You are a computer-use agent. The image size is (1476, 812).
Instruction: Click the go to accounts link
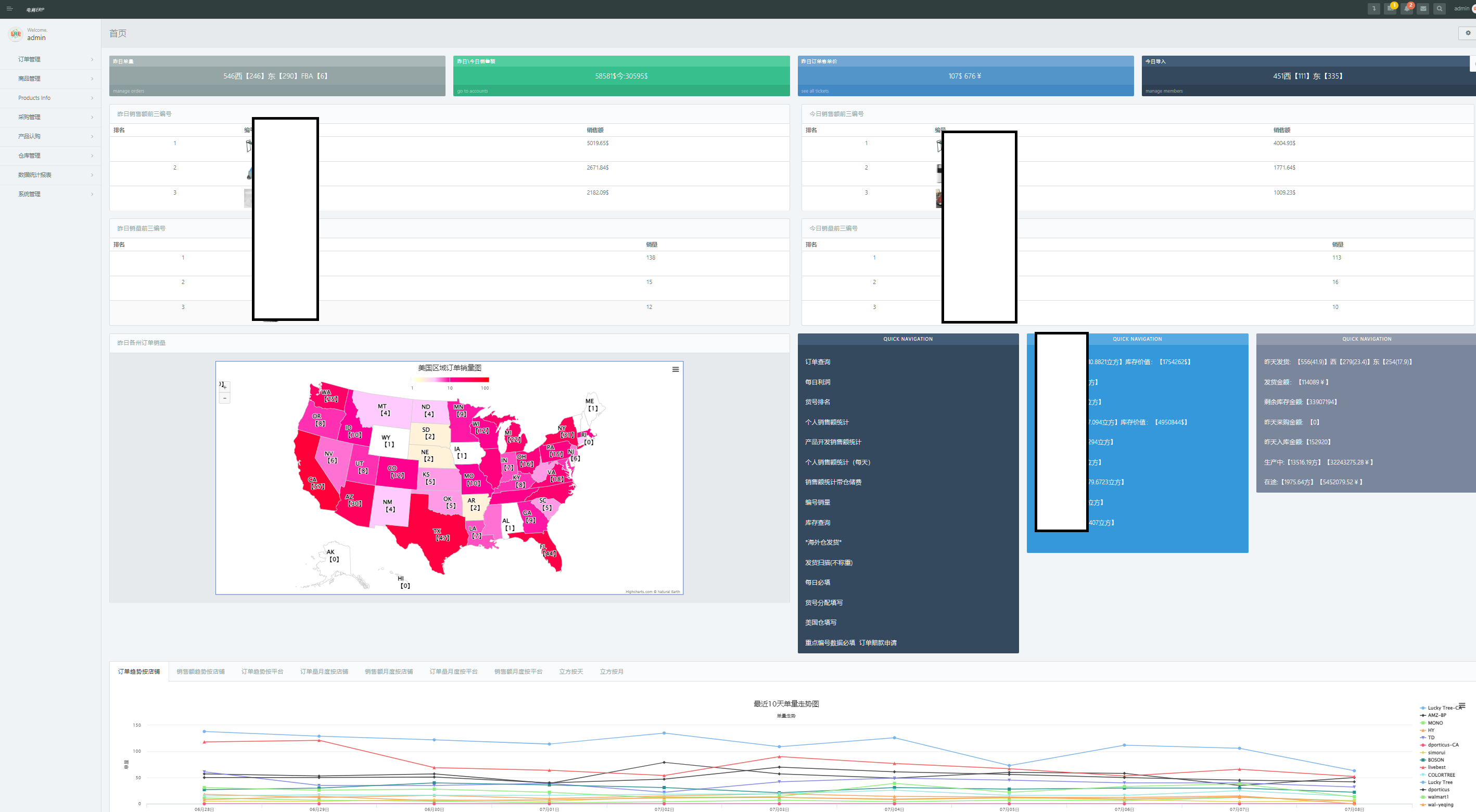473,91
